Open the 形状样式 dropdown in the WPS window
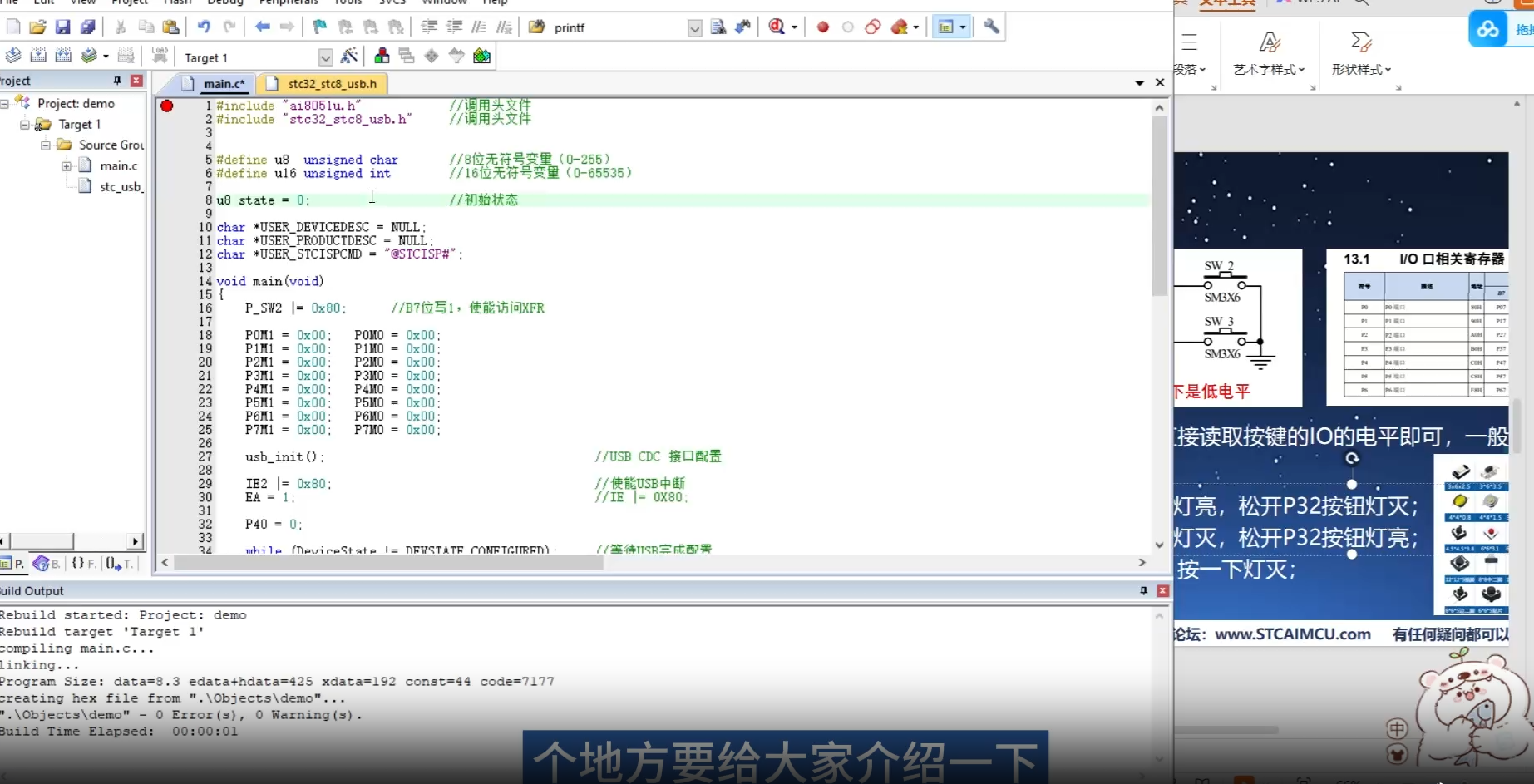 1361,70
